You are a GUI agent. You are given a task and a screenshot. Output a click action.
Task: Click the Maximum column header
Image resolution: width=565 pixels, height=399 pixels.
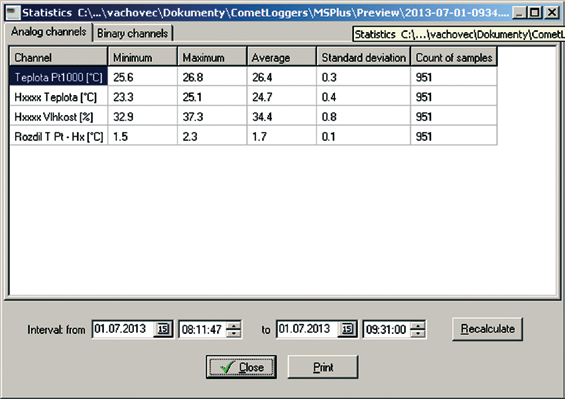[212, 57]
